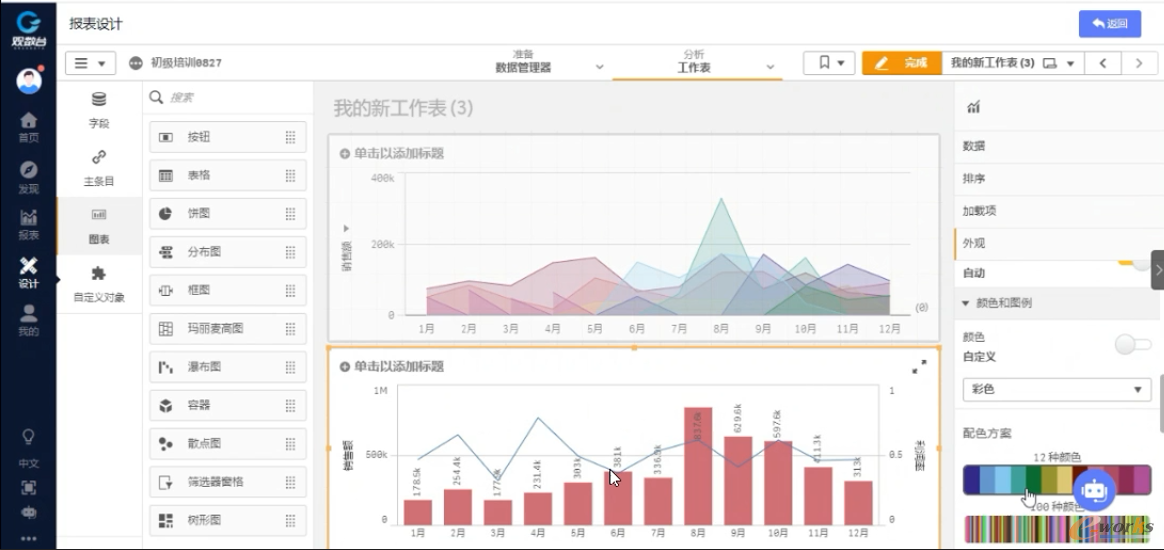Open the 彩色 color mode dropdown
This screenshot has width=1164, height=550.
[1056, 389]
